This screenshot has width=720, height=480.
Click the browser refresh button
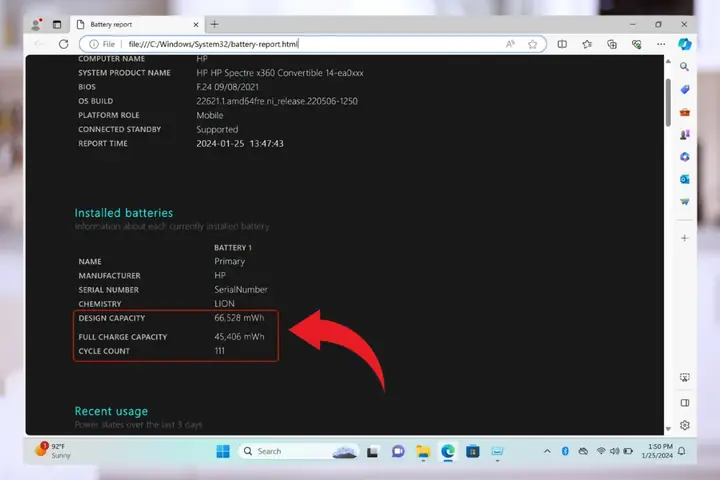[x=63, y=44]
